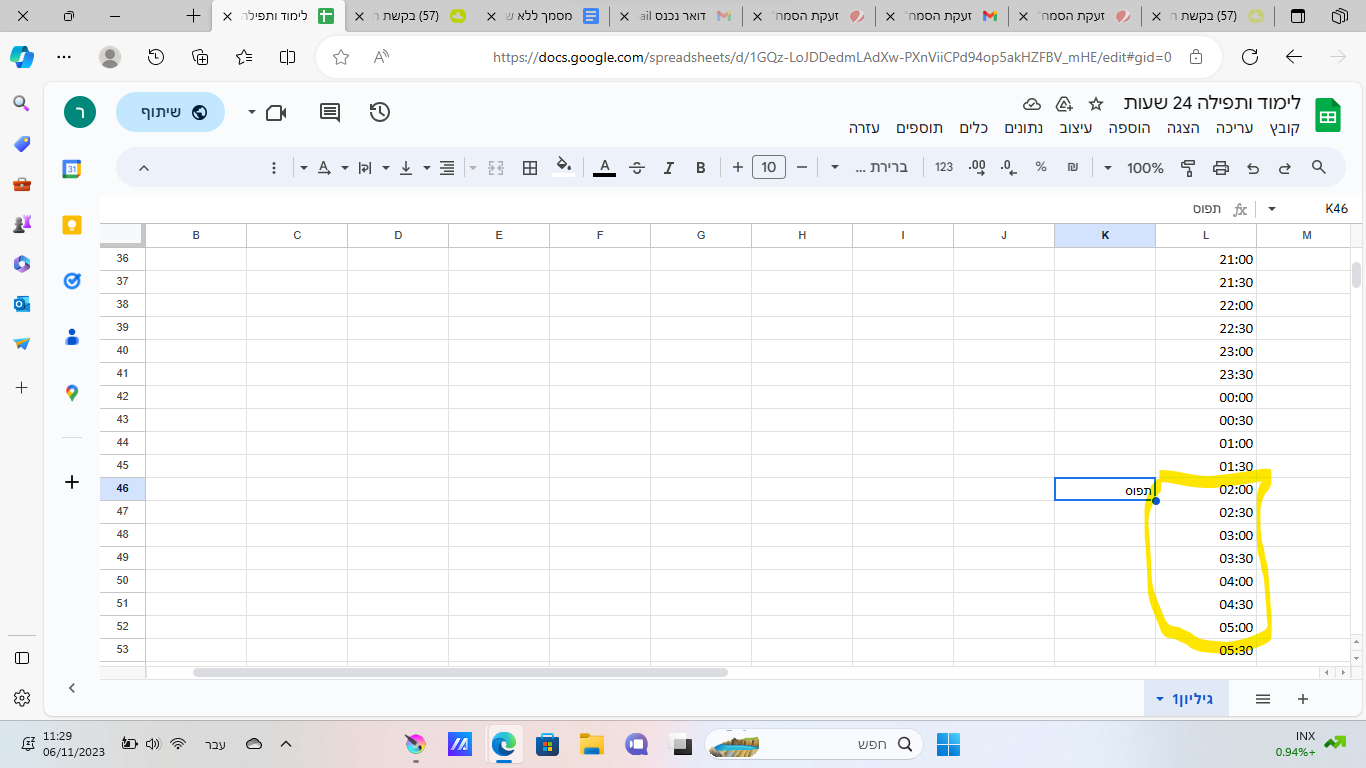Increase decimal places
The width and height of the screenshot is (1366, 768).
[x=977, y=167]
